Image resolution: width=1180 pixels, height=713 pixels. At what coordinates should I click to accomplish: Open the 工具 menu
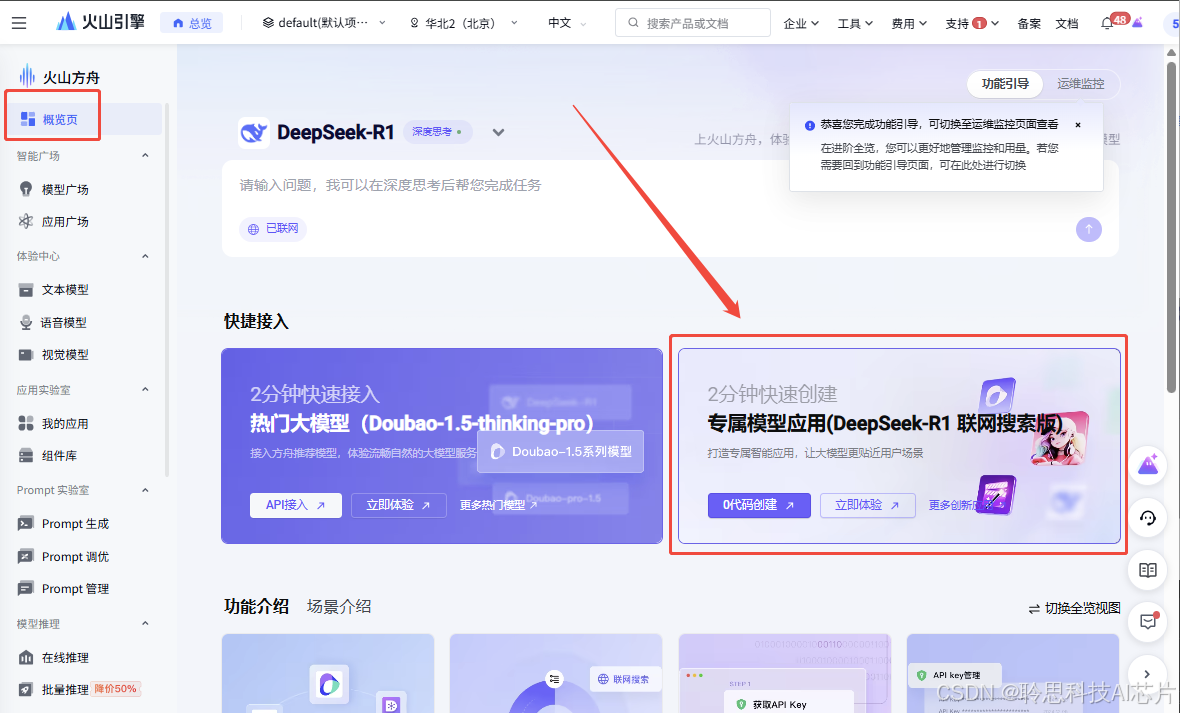click(x=855, y=23)
